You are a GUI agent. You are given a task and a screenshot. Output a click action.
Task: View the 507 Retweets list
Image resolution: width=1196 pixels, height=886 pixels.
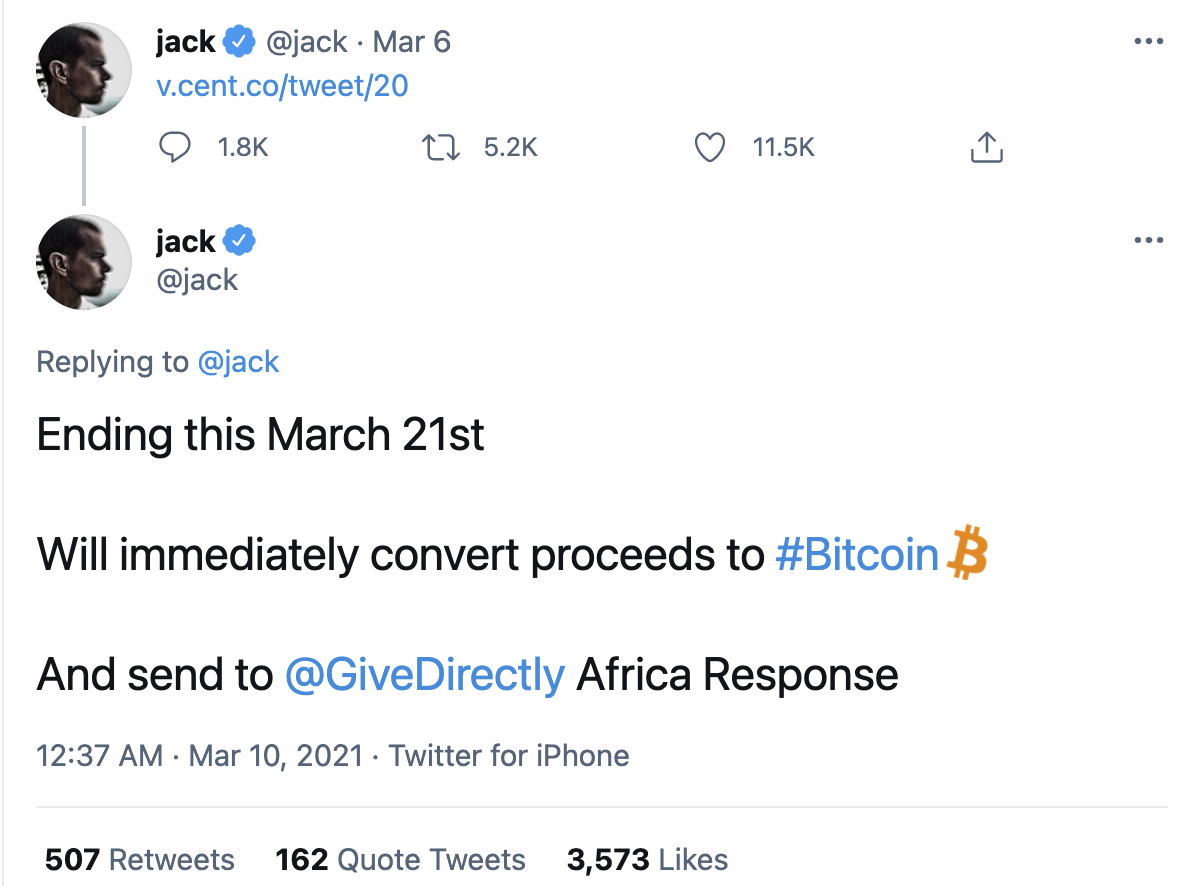tap(140, 860)
